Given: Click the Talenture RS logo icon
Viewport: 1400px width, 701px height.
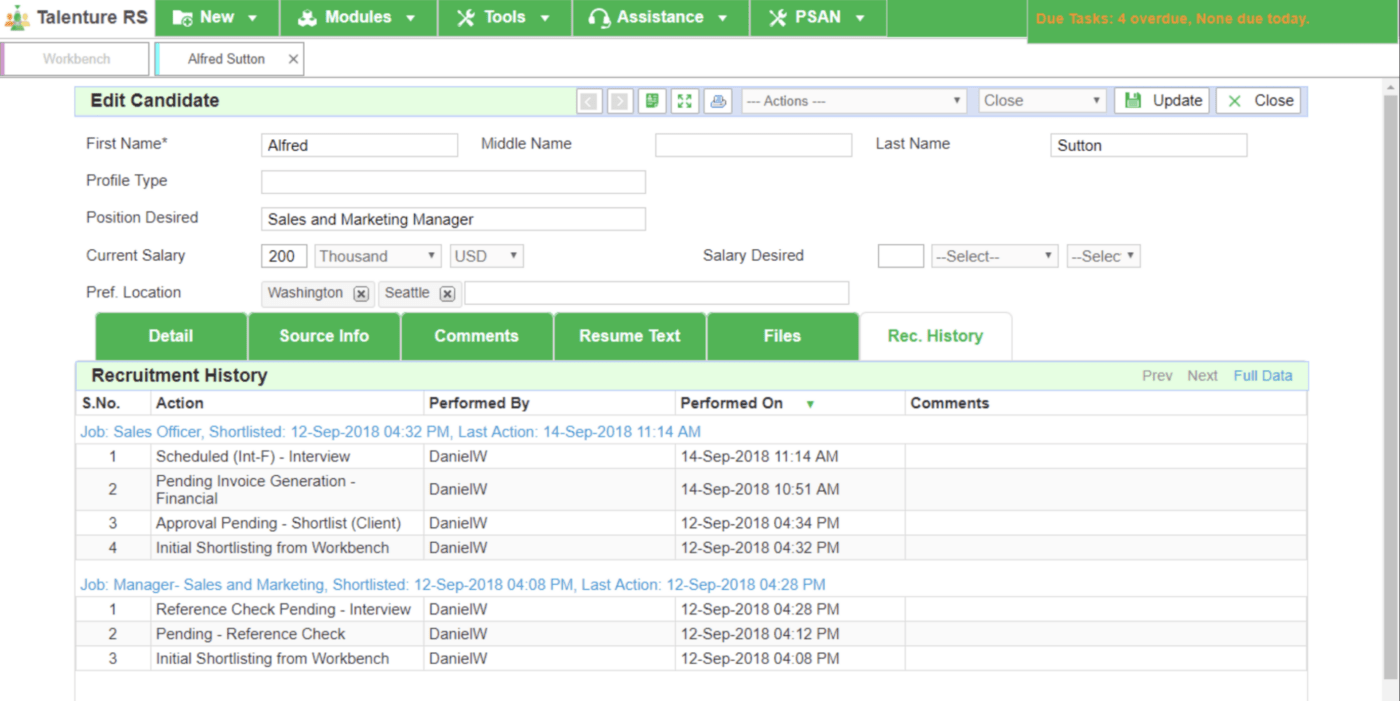Looking at the screenshot, I should (17, 18).
